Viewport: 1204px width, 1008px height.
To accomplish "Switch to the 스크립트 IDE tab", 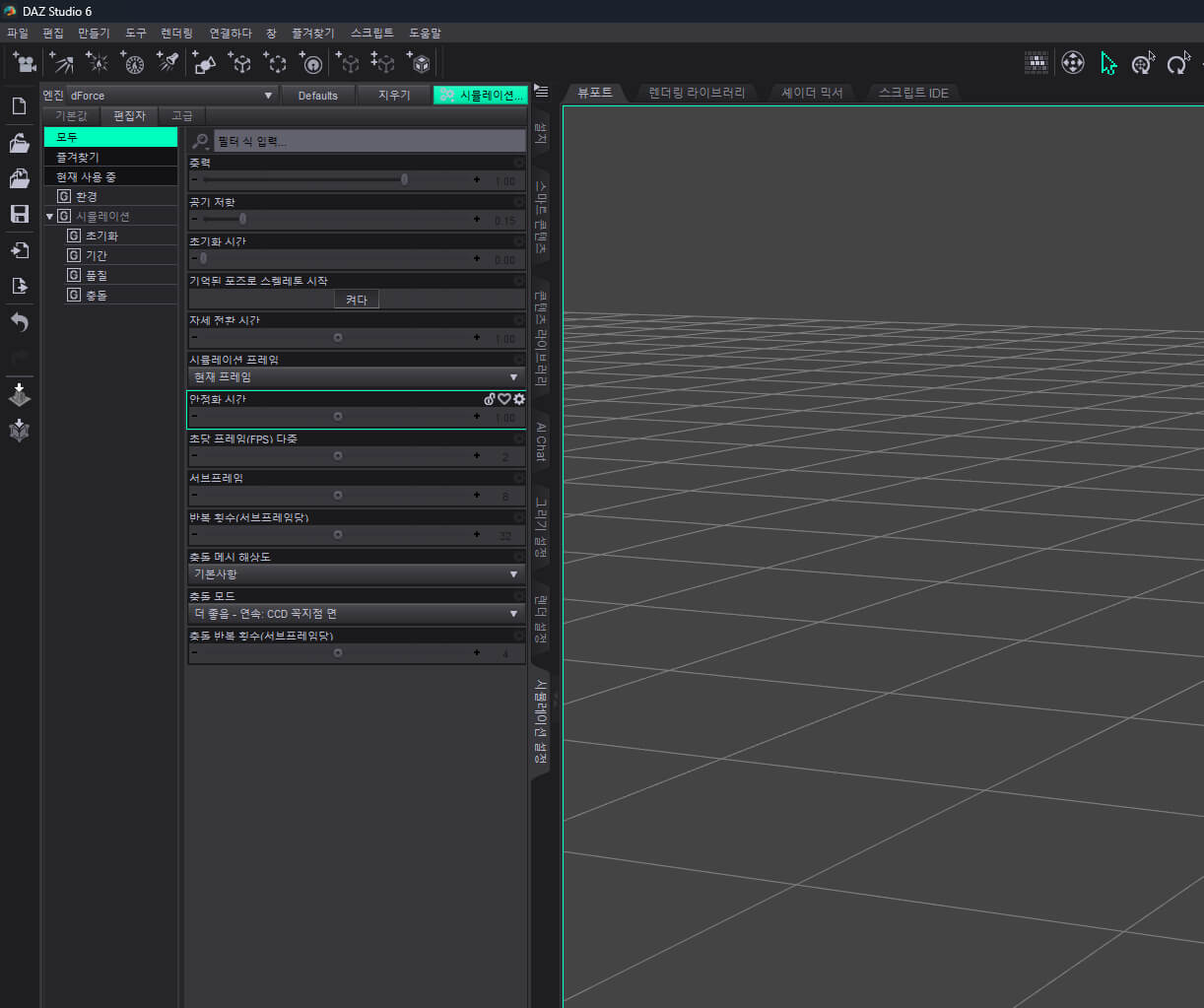I will (913, 93).
